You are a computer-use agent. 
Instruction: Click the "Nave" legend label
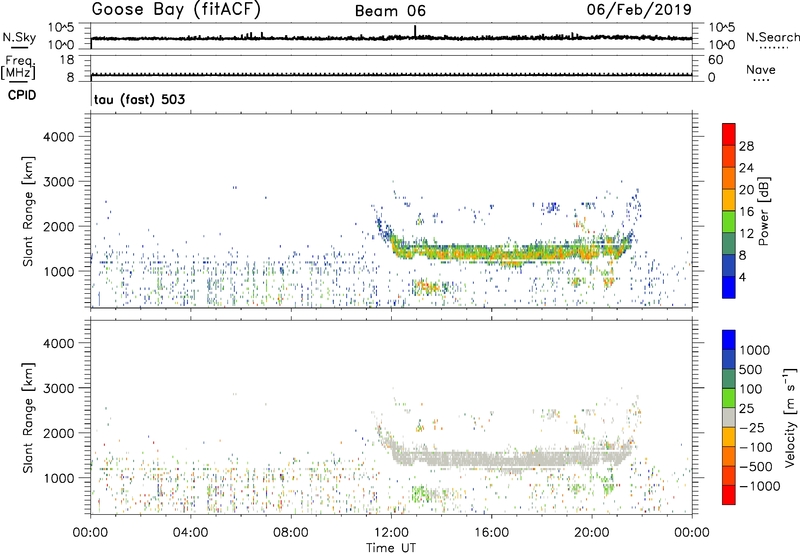point(761,69)
